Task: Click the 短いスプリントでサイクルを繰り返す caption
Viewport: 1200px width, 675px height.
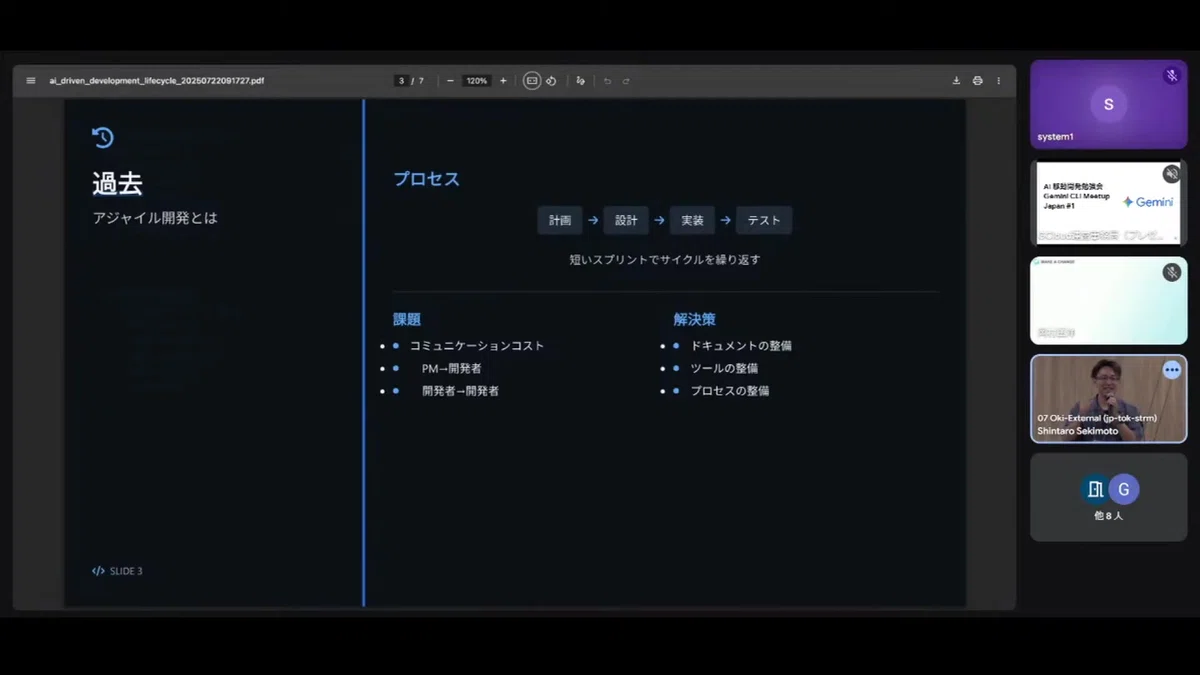Action: pyautogui.click(x=665, y=260)
